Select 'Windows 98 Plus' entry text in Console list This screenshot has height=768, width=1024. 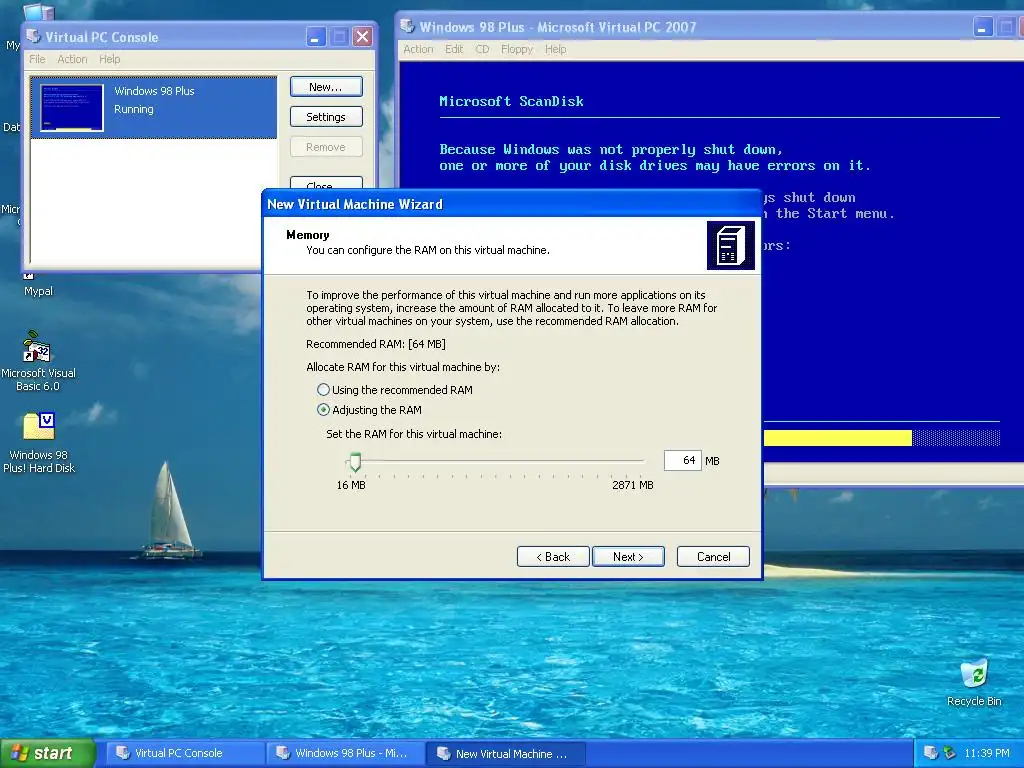(x=154, y=91)
